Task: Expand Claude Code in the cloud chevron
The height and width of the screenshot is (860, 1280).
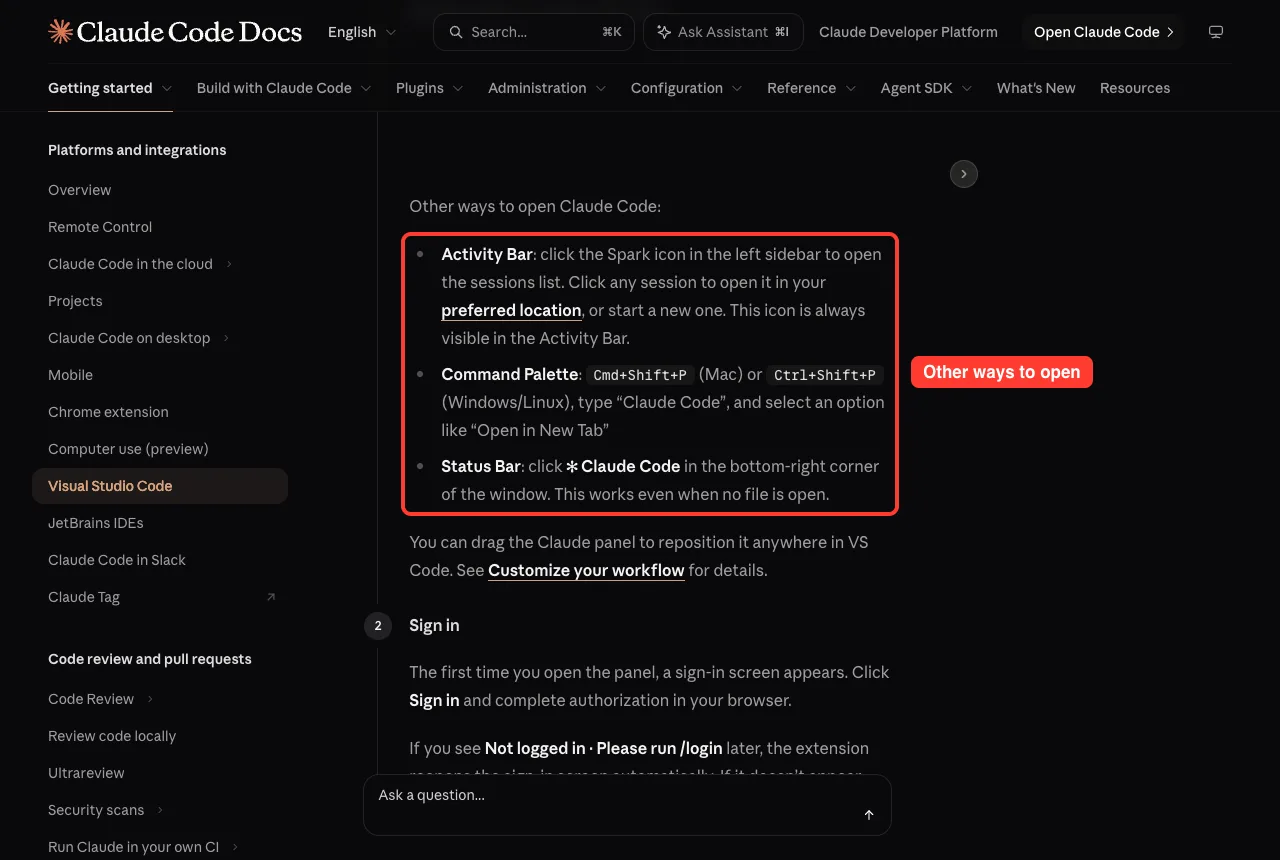Action: (229, 264)
